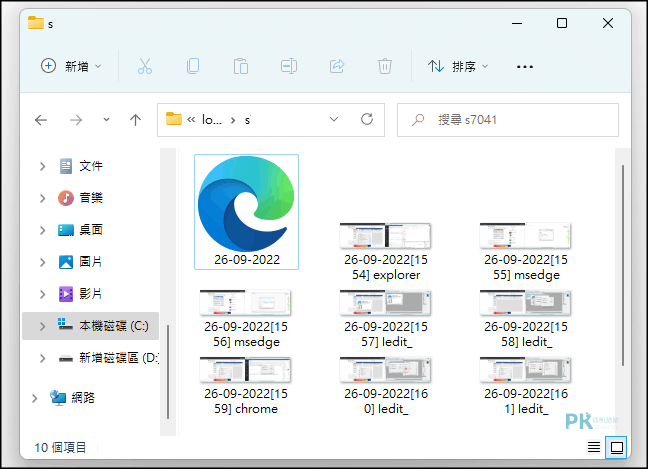Click the lo... breadcrumb in address bar
Image resolution: width=648 pixels, height=469 pixels.
pos(212,120)
